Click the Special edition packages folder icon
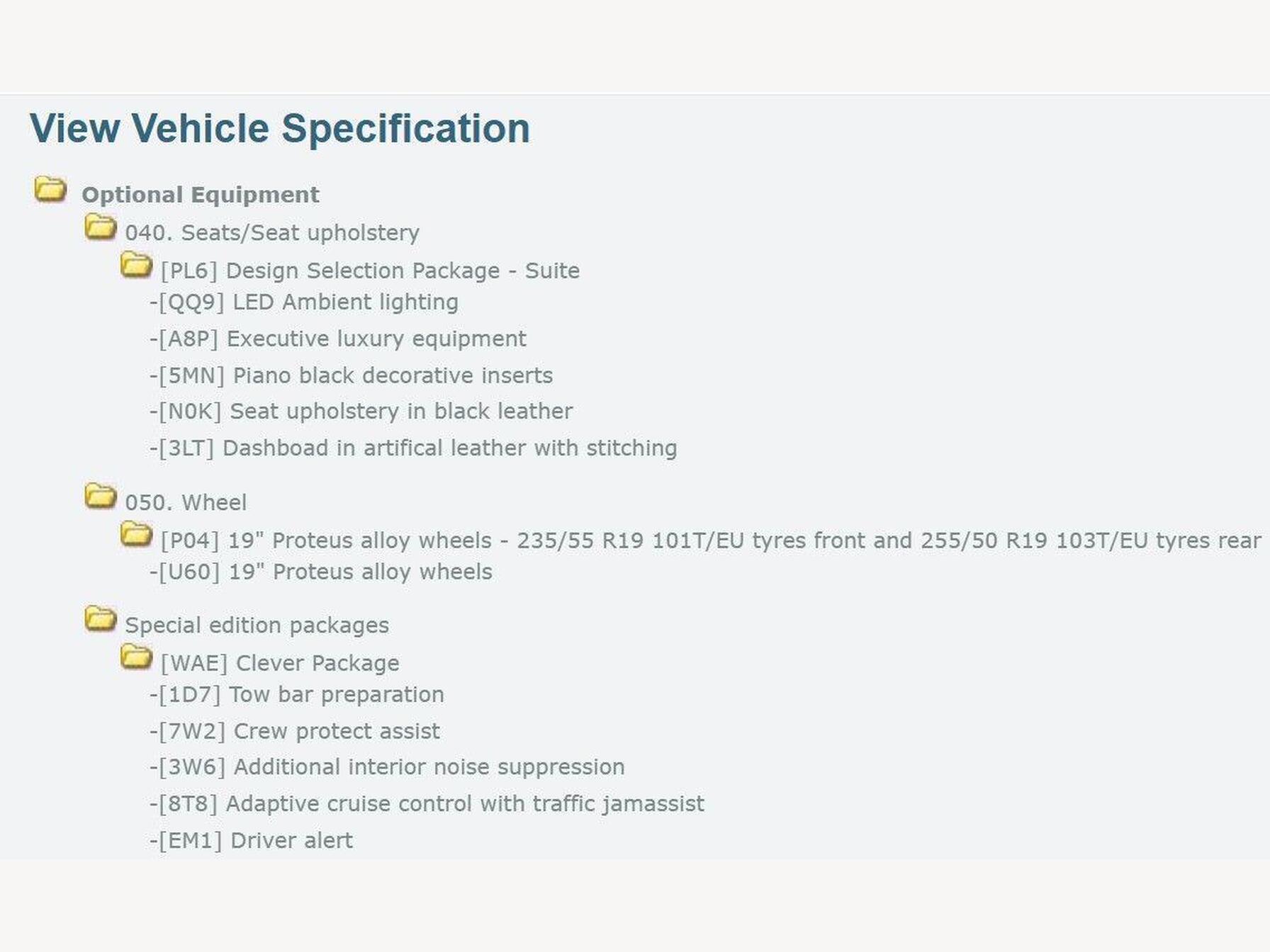Image resolution: width=1270 pixels, height=952 pixels. pos(100,620)
